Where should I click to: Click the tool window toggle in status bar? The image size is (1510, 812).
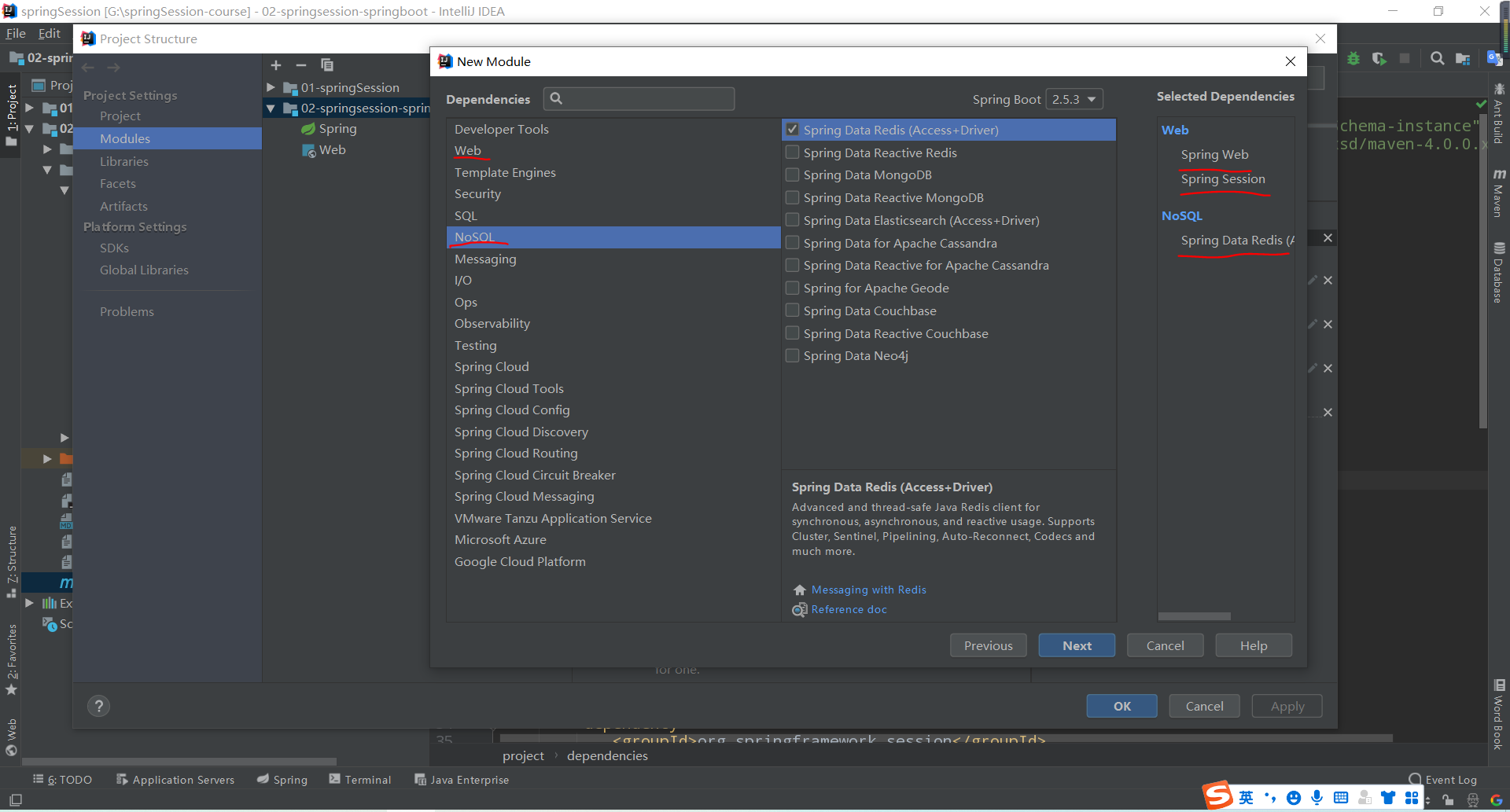pos(15,800)
